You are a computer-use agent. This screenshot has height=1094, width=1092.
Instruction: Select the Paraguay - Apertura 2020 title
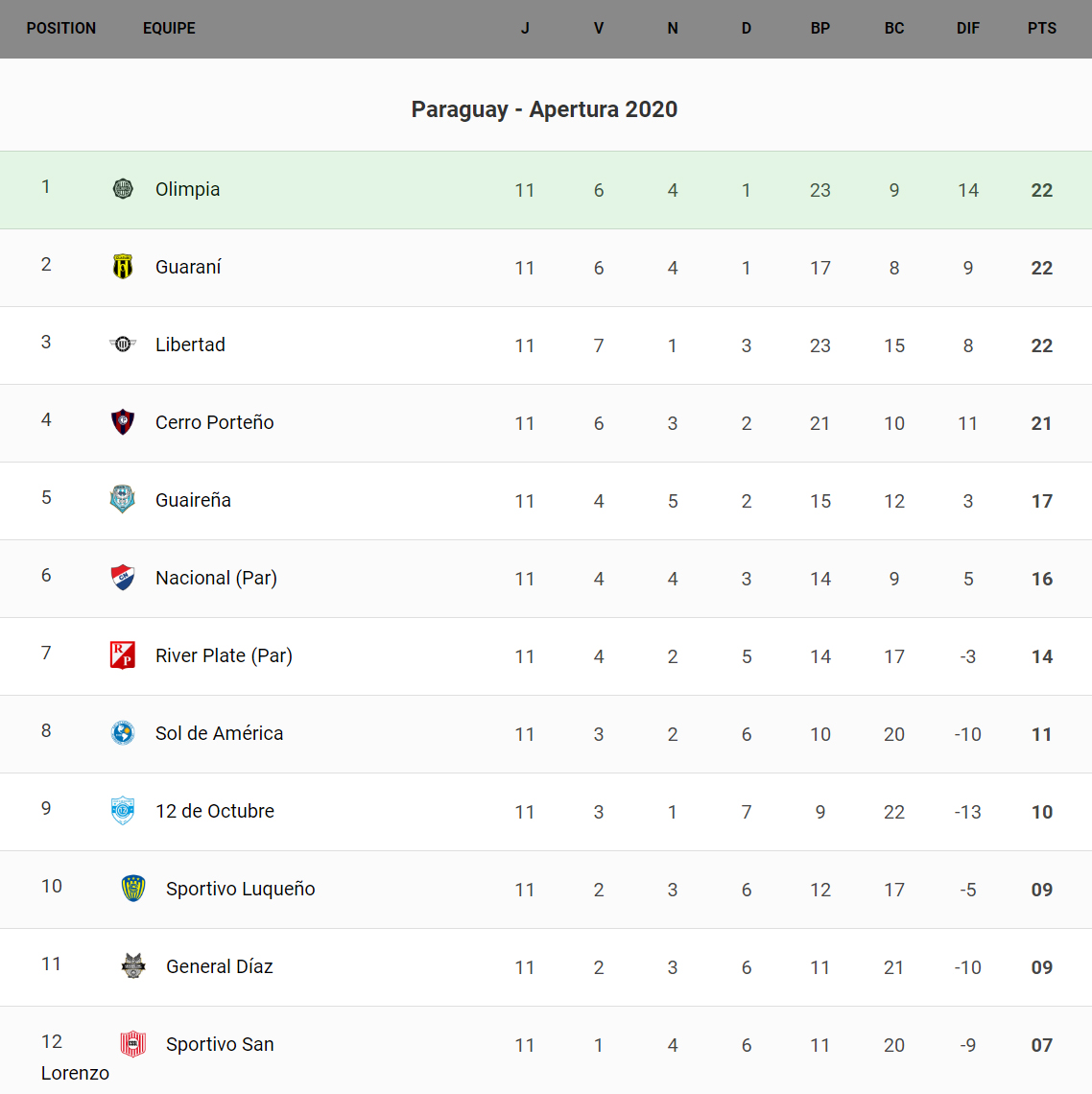click(x=544, y=109)
